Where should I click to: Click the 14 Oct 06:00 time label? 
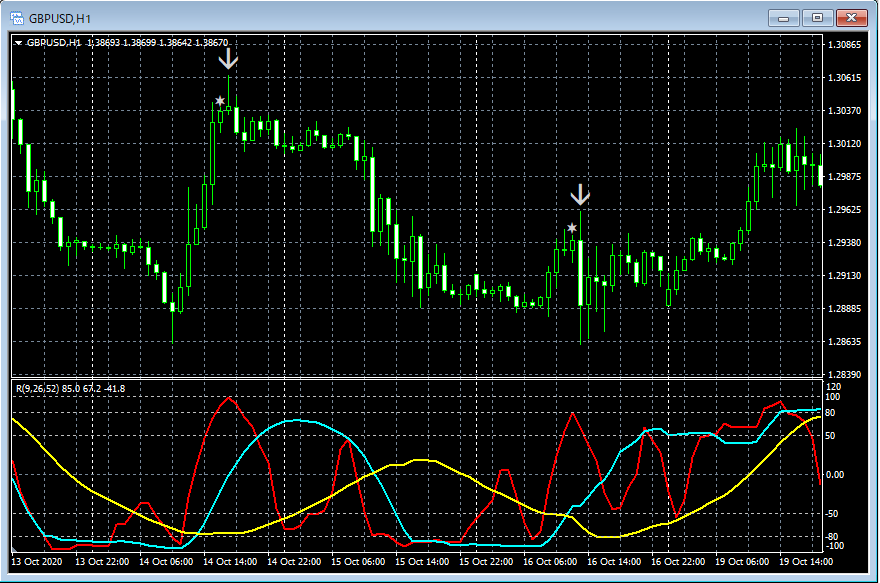tap(166, 562)
